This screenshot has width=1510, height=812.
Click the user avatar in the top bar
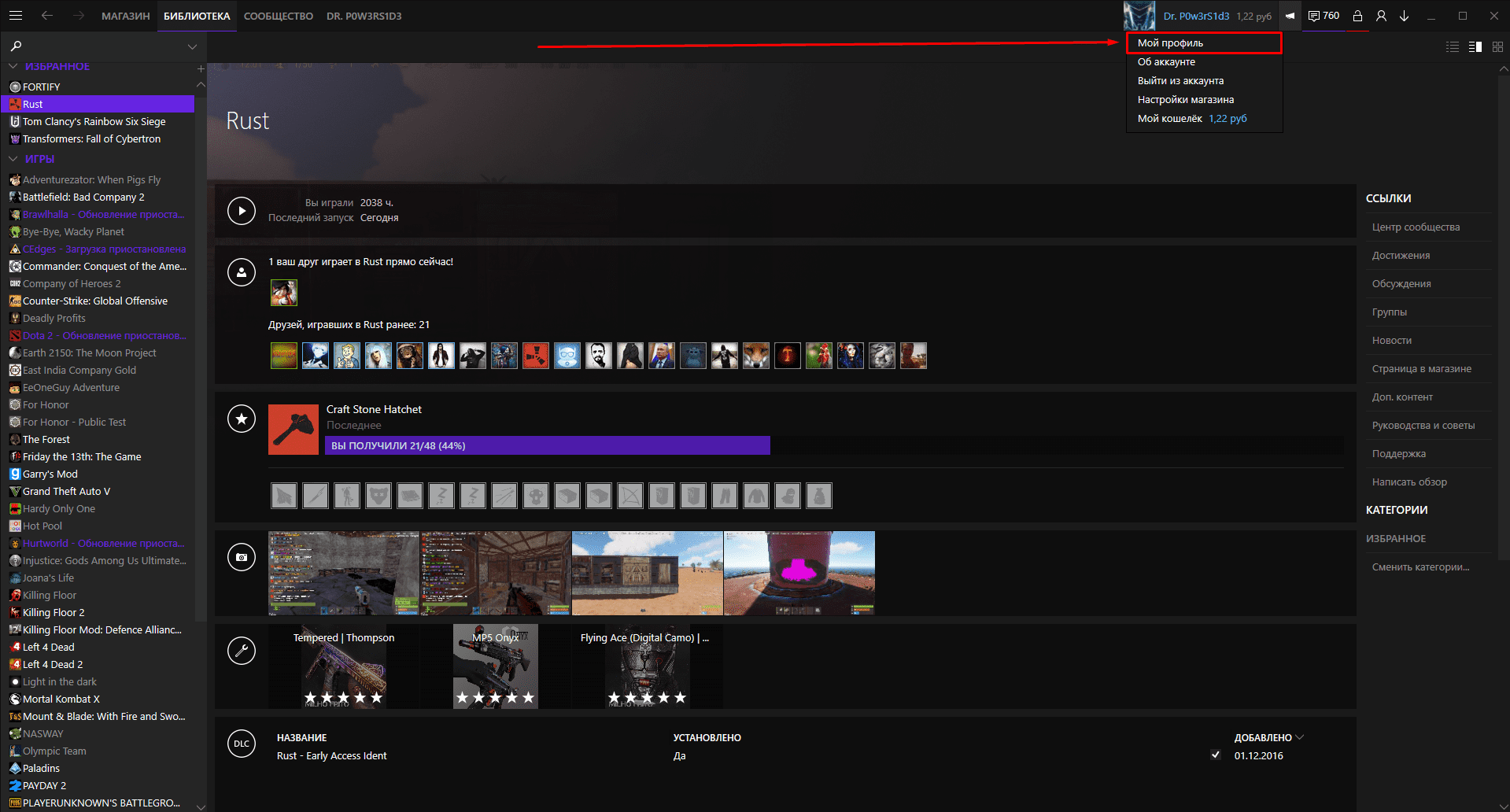pos(1139,16)
